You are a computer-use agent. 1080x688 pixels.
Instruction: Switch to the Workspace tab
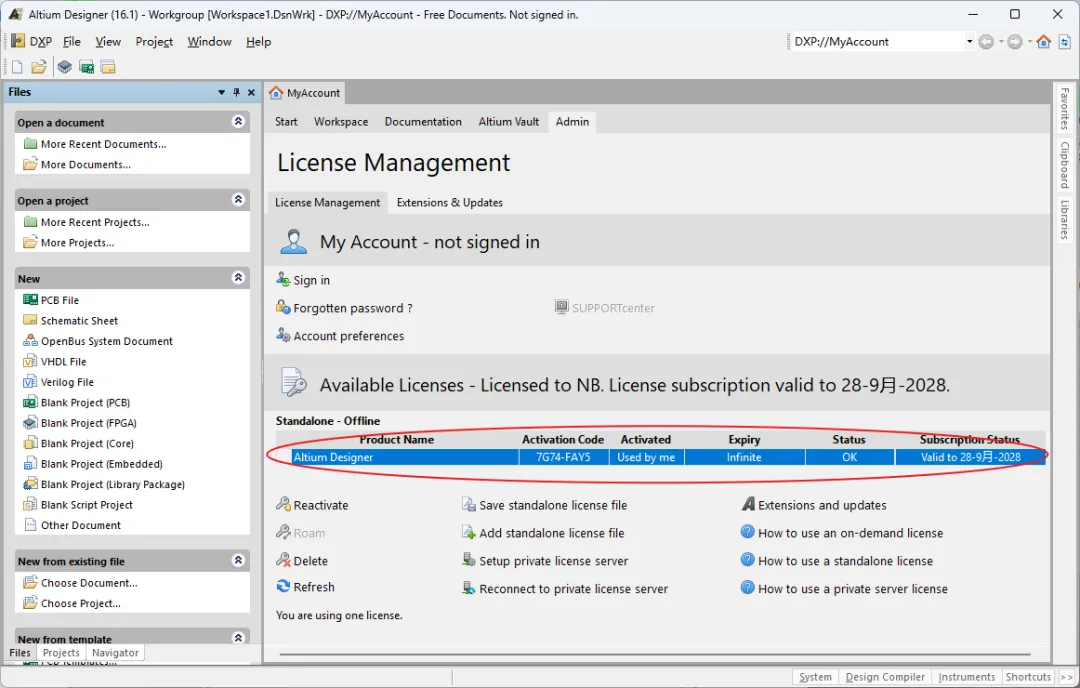pyautogui.click(x=341, y=121)
